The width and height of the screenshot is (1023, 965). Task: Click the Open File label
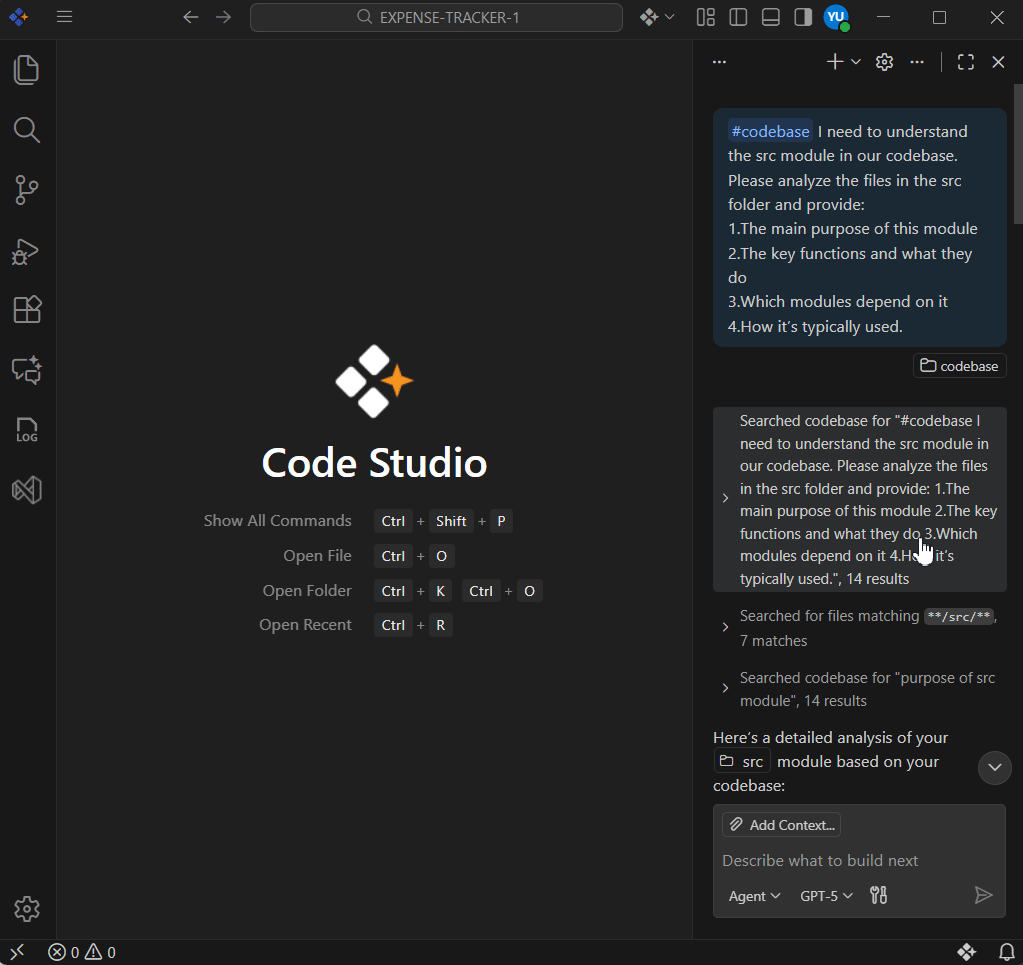317,556
